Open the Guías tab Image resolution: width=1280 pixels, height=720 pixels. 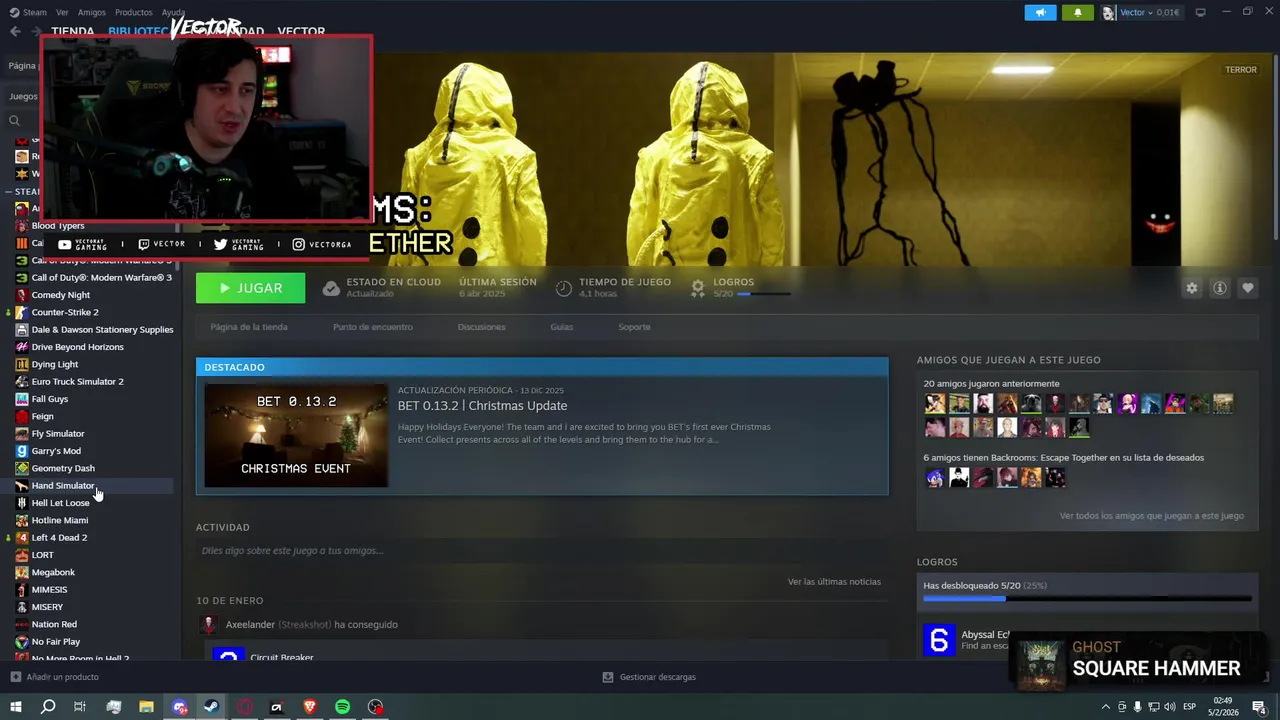click(x=562, y=327)
